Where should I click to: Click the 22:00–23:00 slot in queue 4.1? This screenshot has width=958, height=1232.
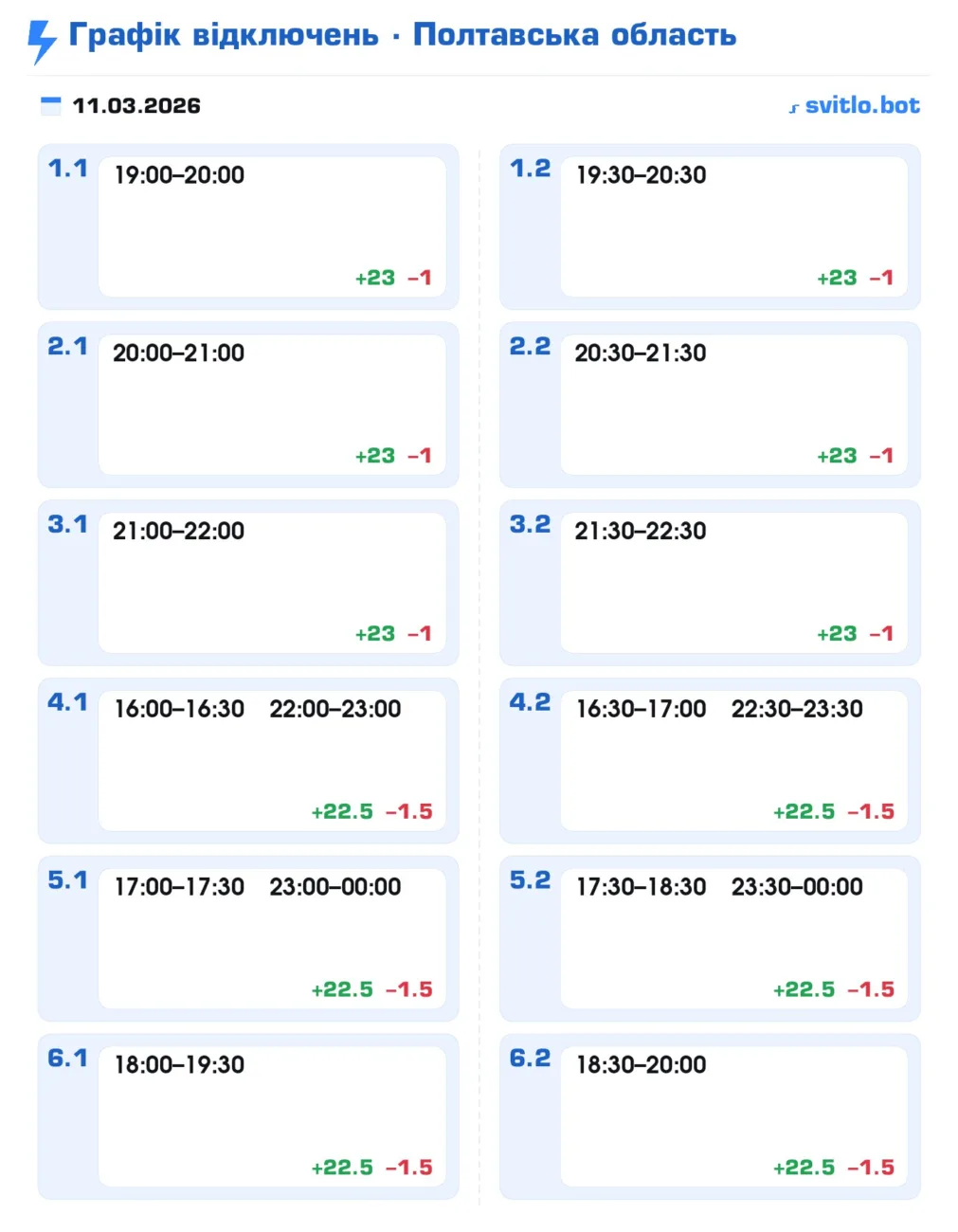(334, 709)
